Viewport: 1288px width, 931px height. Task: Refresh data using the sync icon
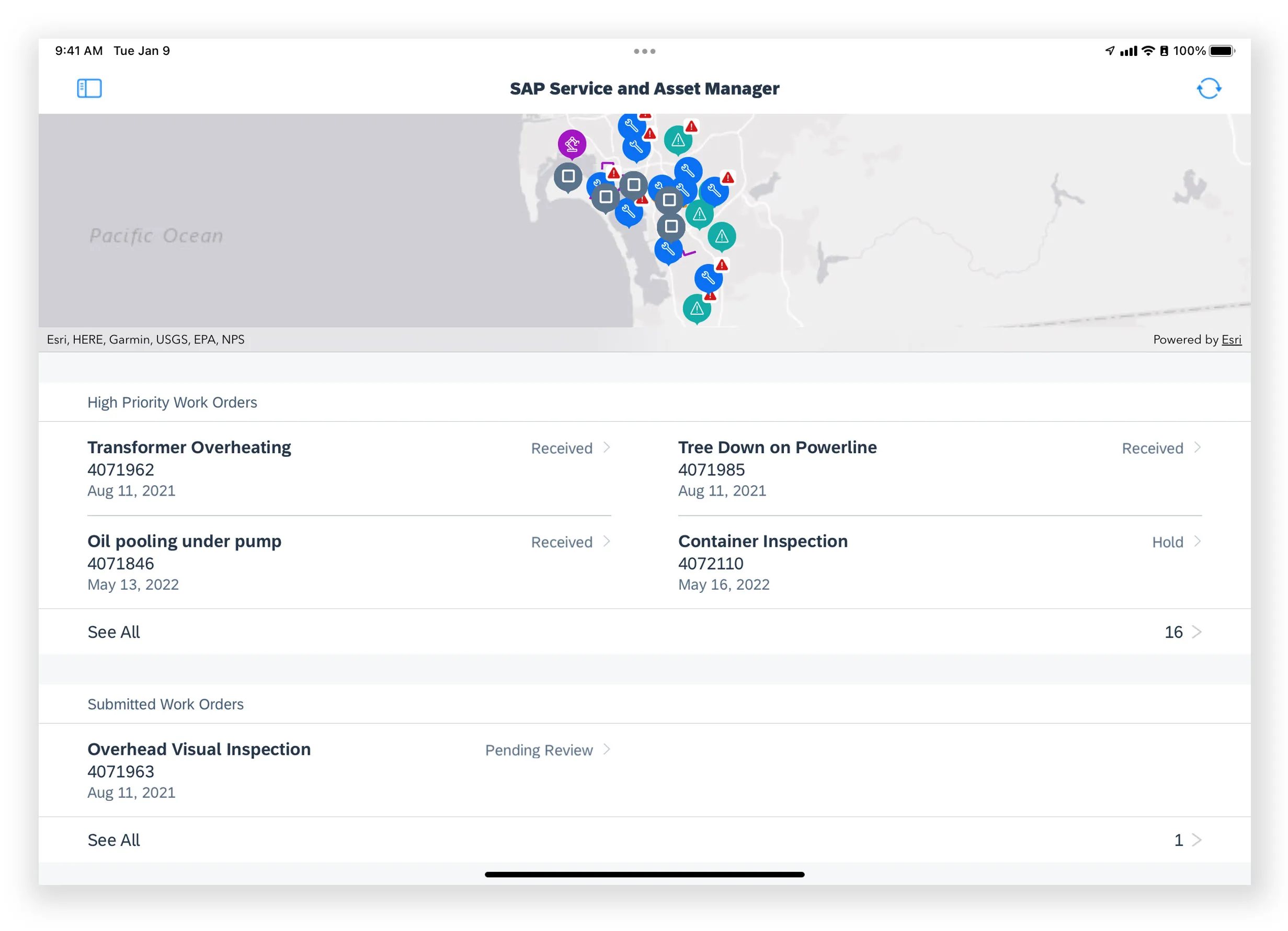pyautogui.click(x=1210, y=88)
